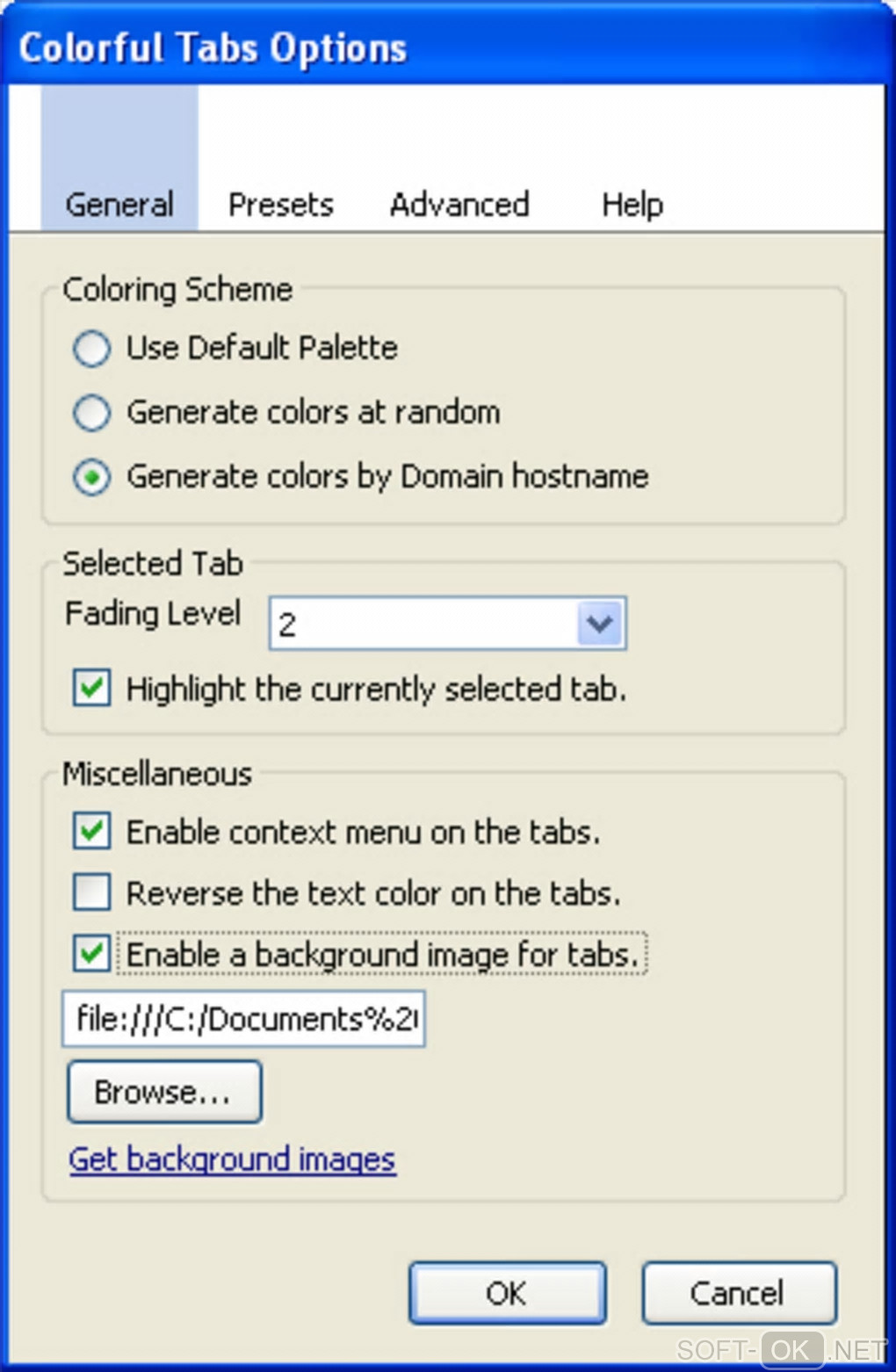This screenshot has height=1372, width=896.
Task: Enable Reverse the text color checkbox
Action: pos(92,892)
